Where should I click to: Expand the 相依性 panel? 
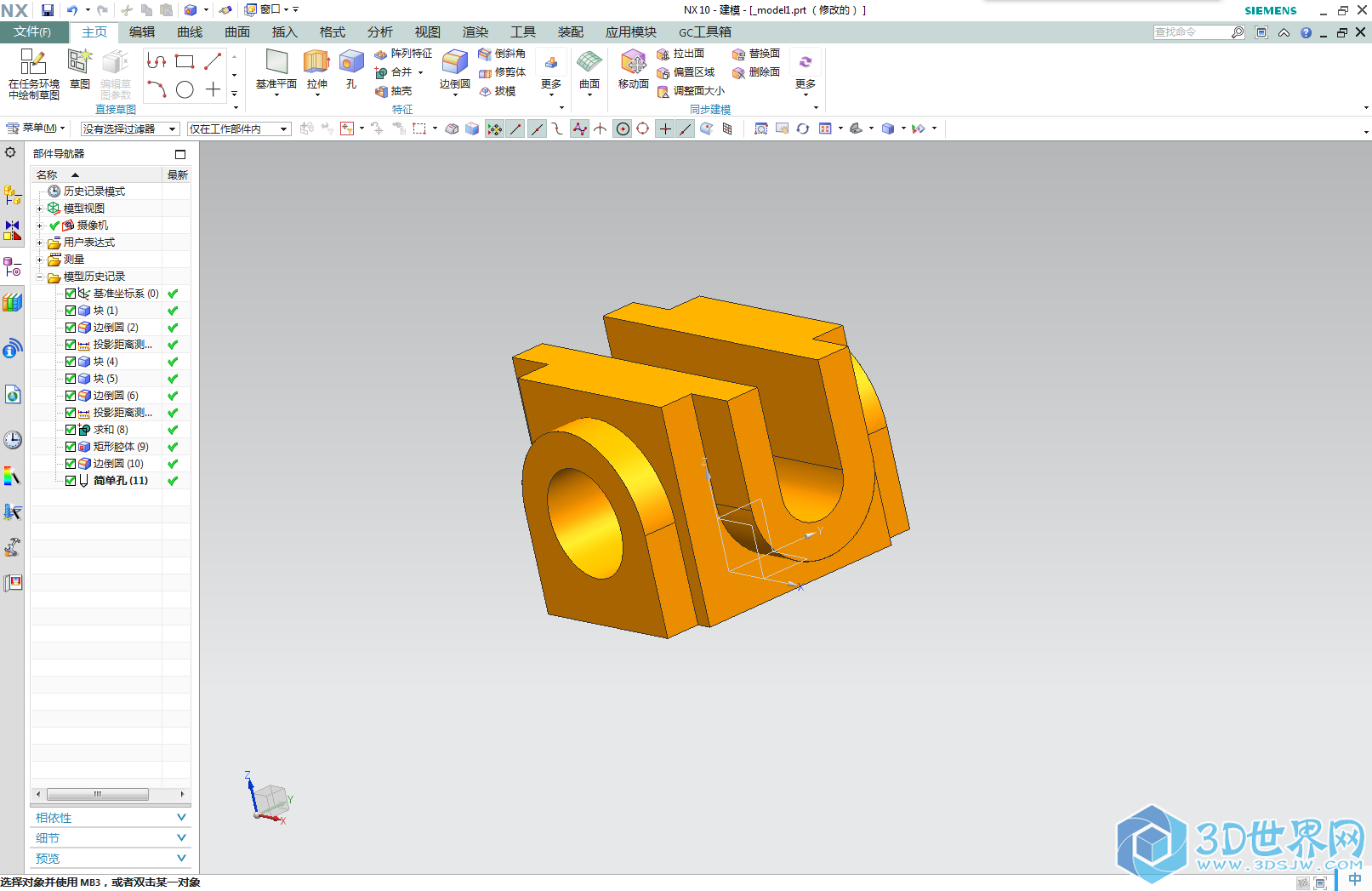tap(111, 818)
